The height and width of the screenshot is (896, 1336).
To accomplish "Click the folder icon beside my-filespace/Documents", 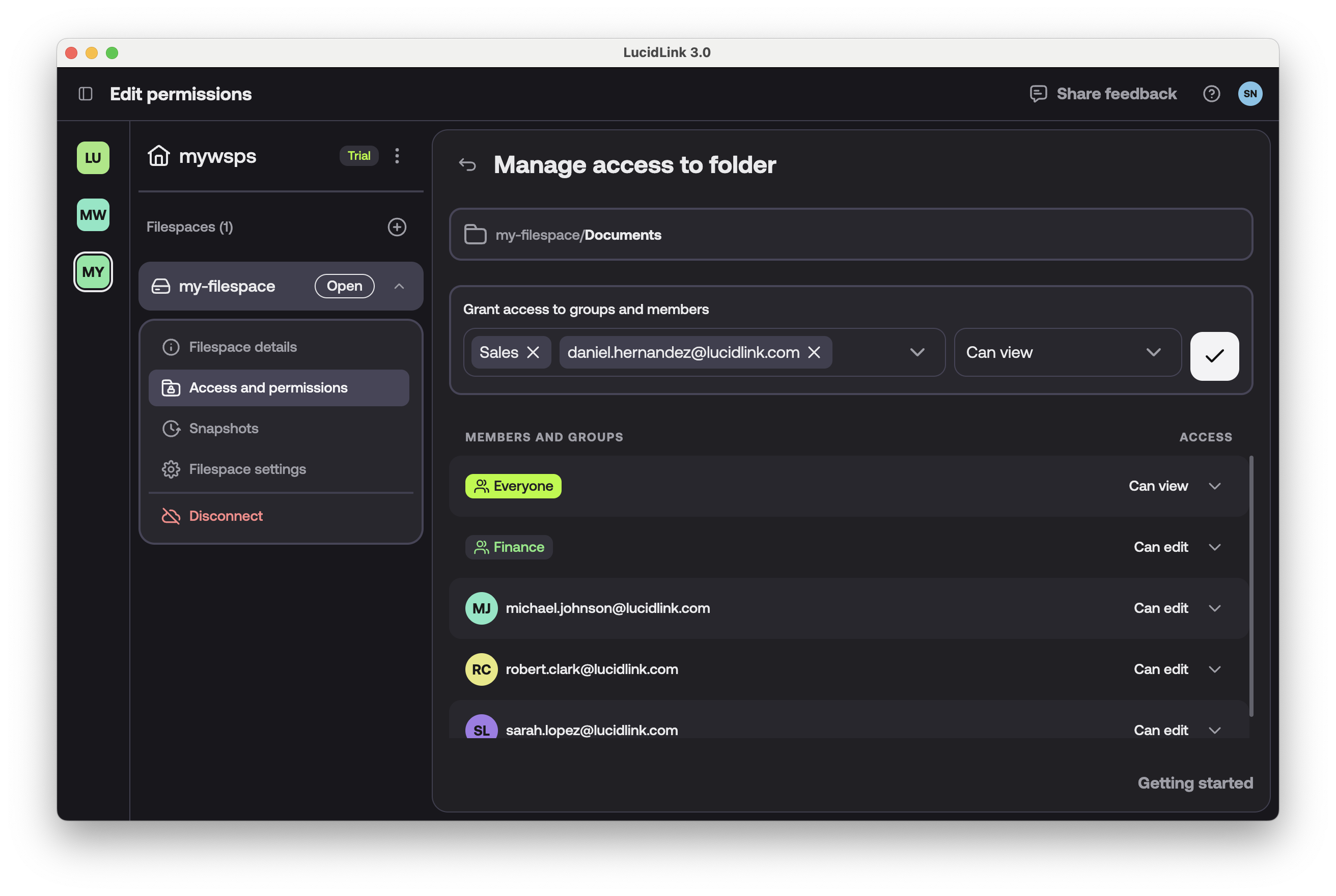I will click(x=475, y=235).
